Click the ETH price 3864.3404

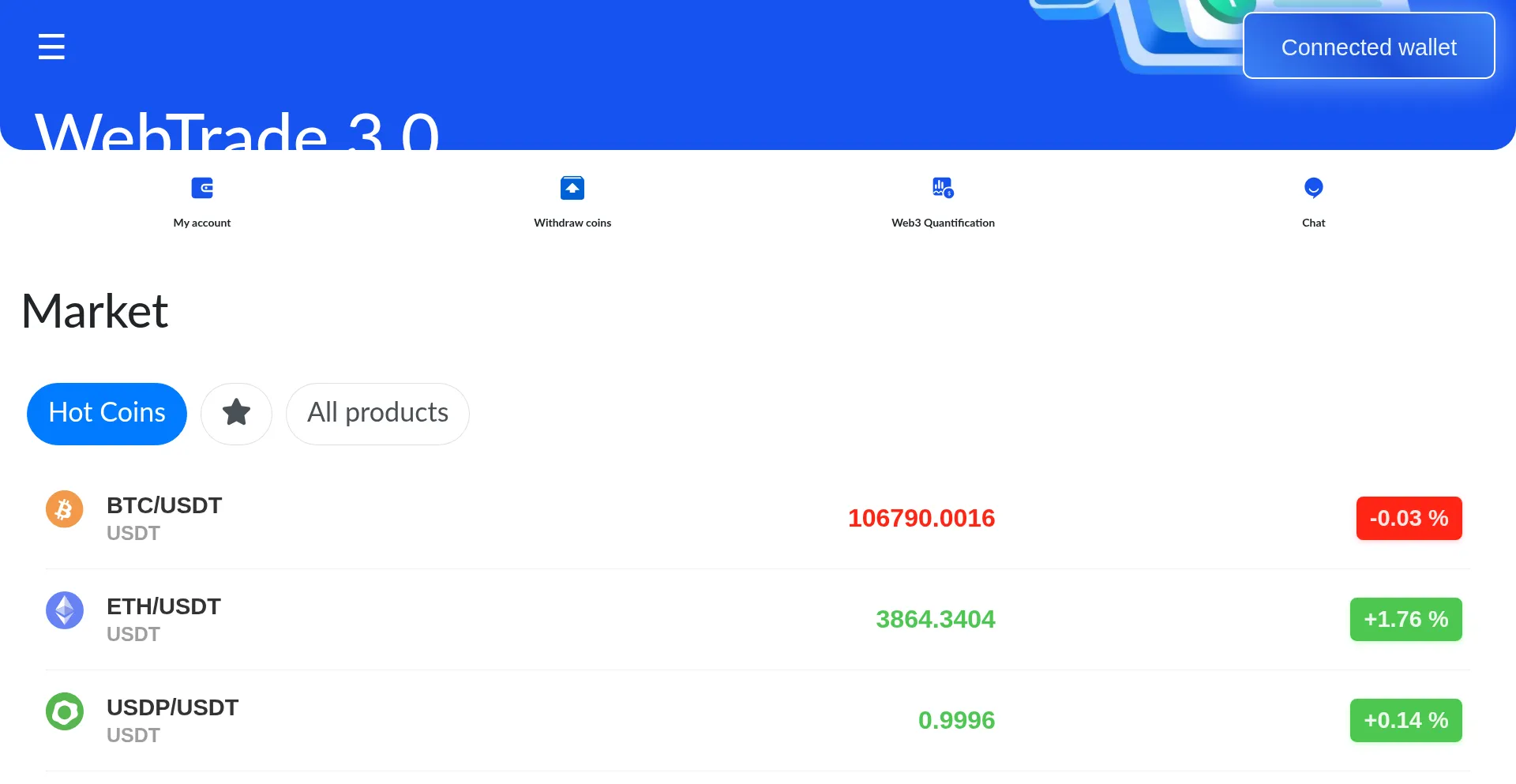click(x=935, y=619)
